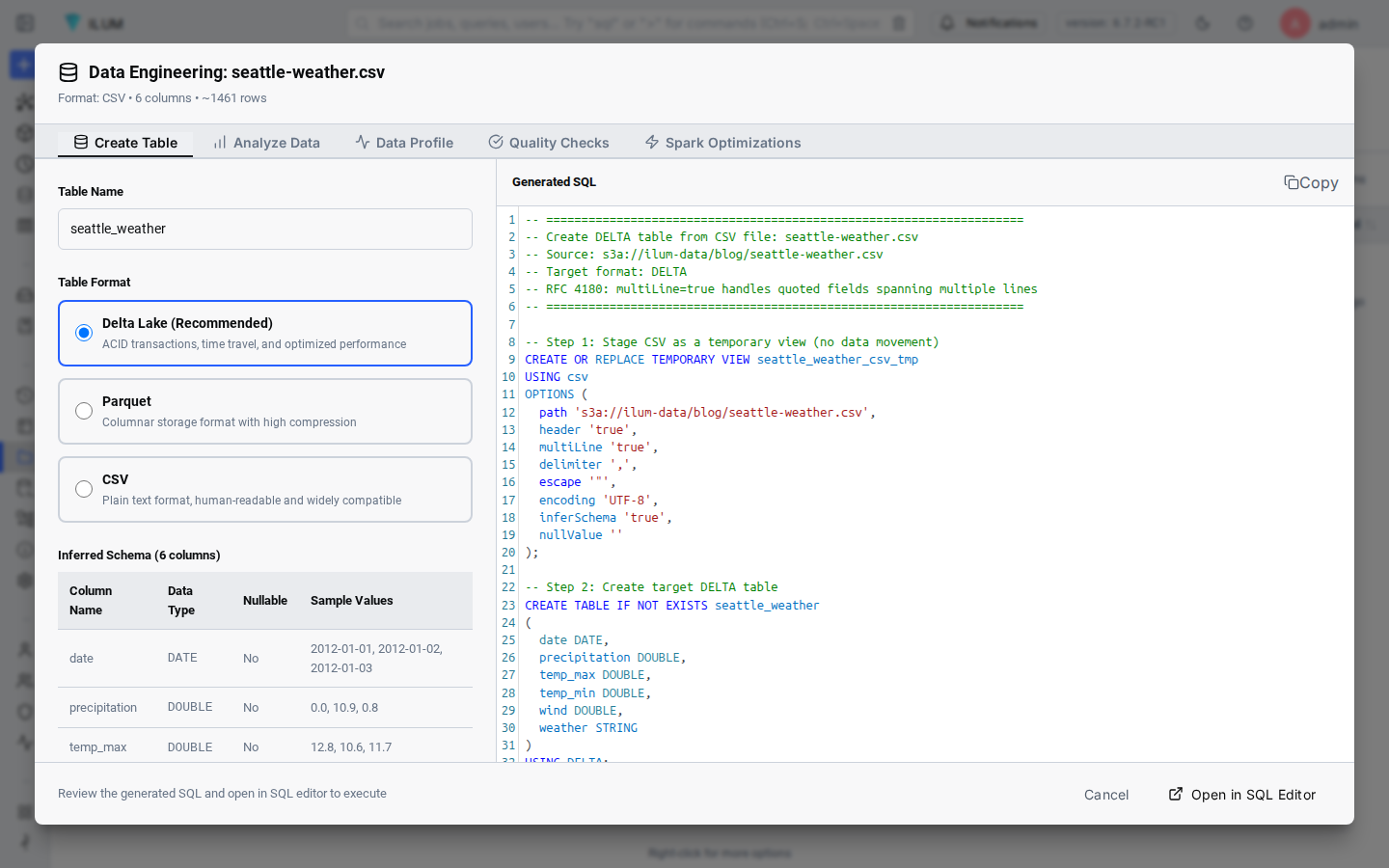Click the SQL line 'USING csv'

tap(557, 377)
